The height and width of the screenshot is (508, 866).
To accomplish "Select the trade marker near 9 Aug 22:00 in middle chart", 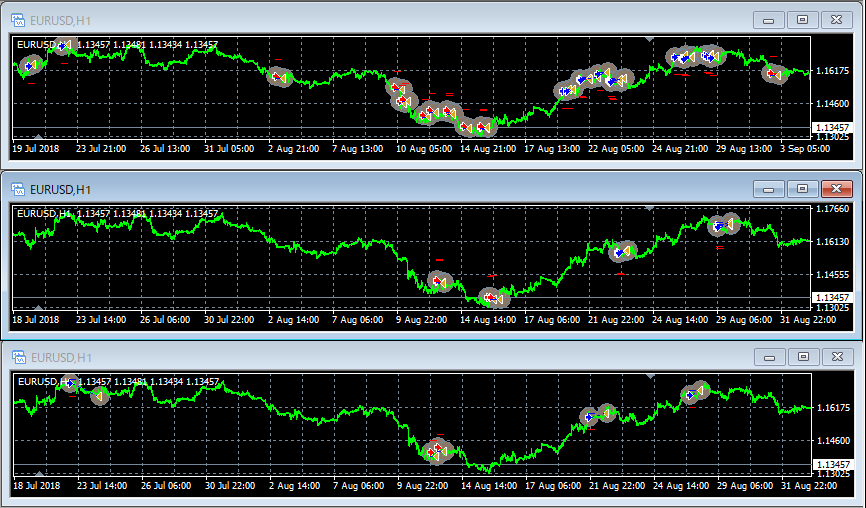I will coord(440,282).
